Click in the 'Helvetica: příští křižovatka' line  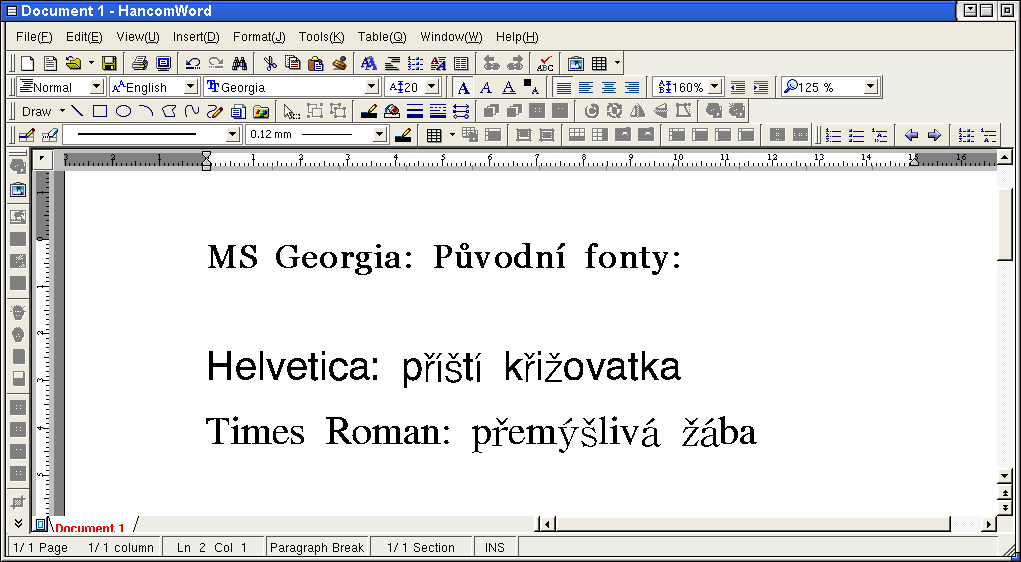click(443, 367)
